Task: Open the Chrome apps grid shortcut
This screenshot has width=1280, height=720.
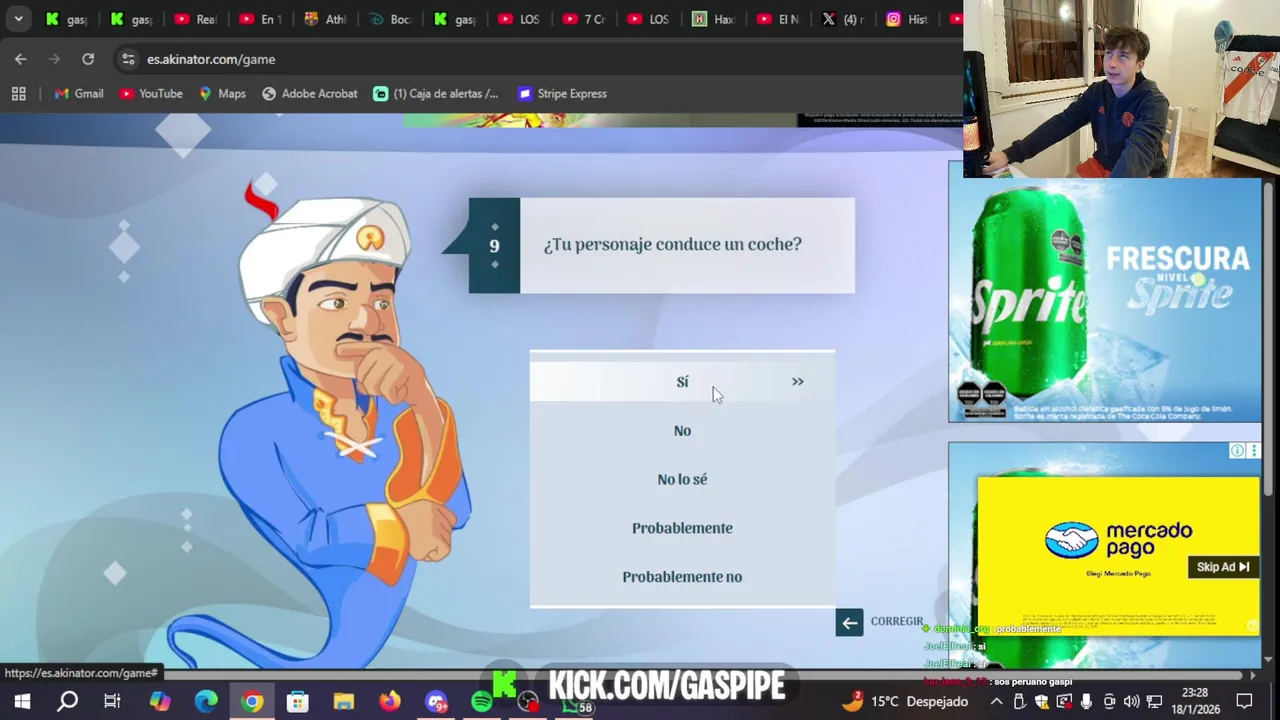Action: click(x=18, y=94)
